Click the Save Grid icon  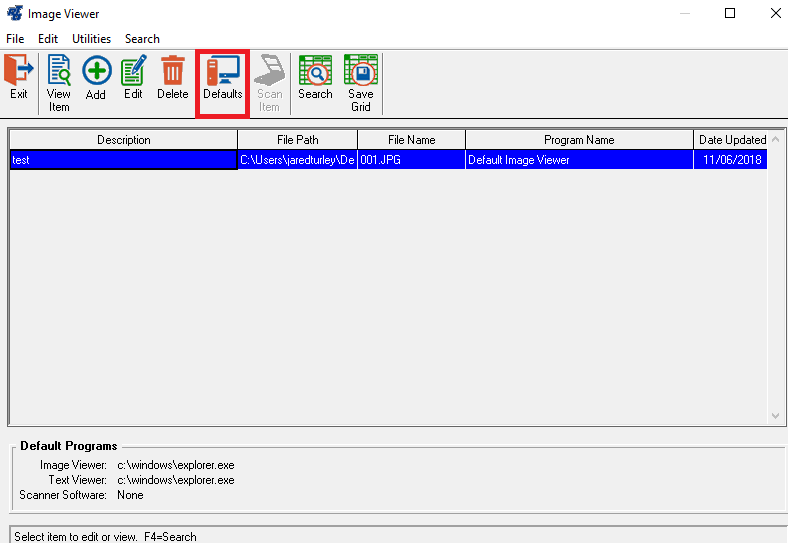(360, 82)
